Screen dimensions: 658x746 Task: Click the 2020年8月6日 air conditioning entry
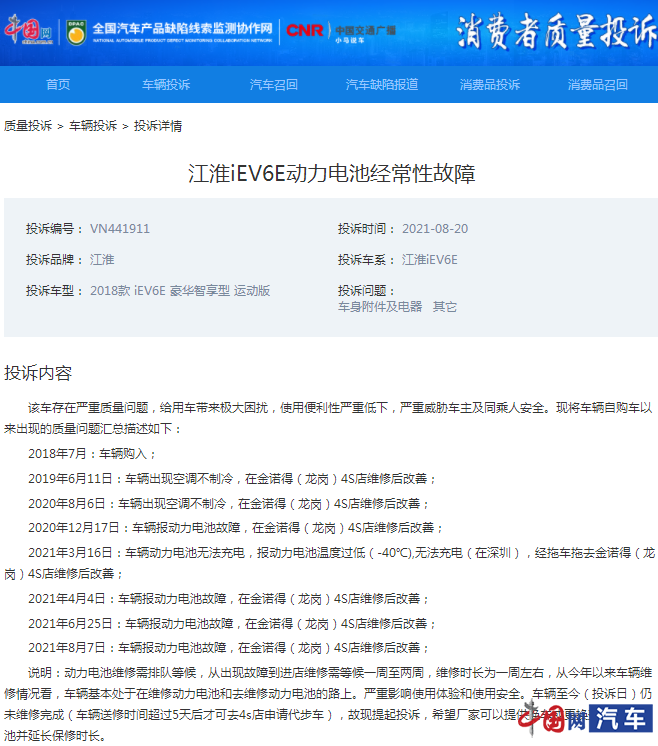click(x=229, y=503)
